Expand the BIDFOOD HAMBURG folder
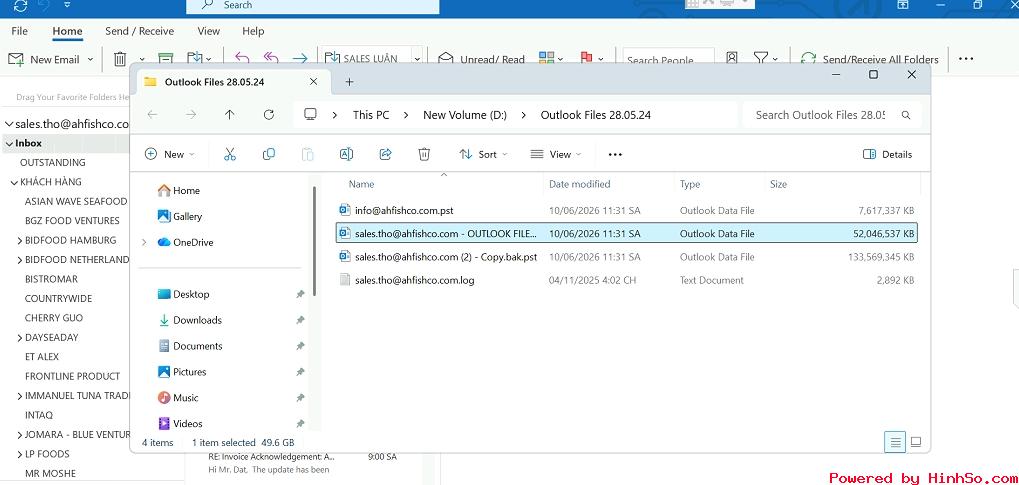 pos(19,241)
